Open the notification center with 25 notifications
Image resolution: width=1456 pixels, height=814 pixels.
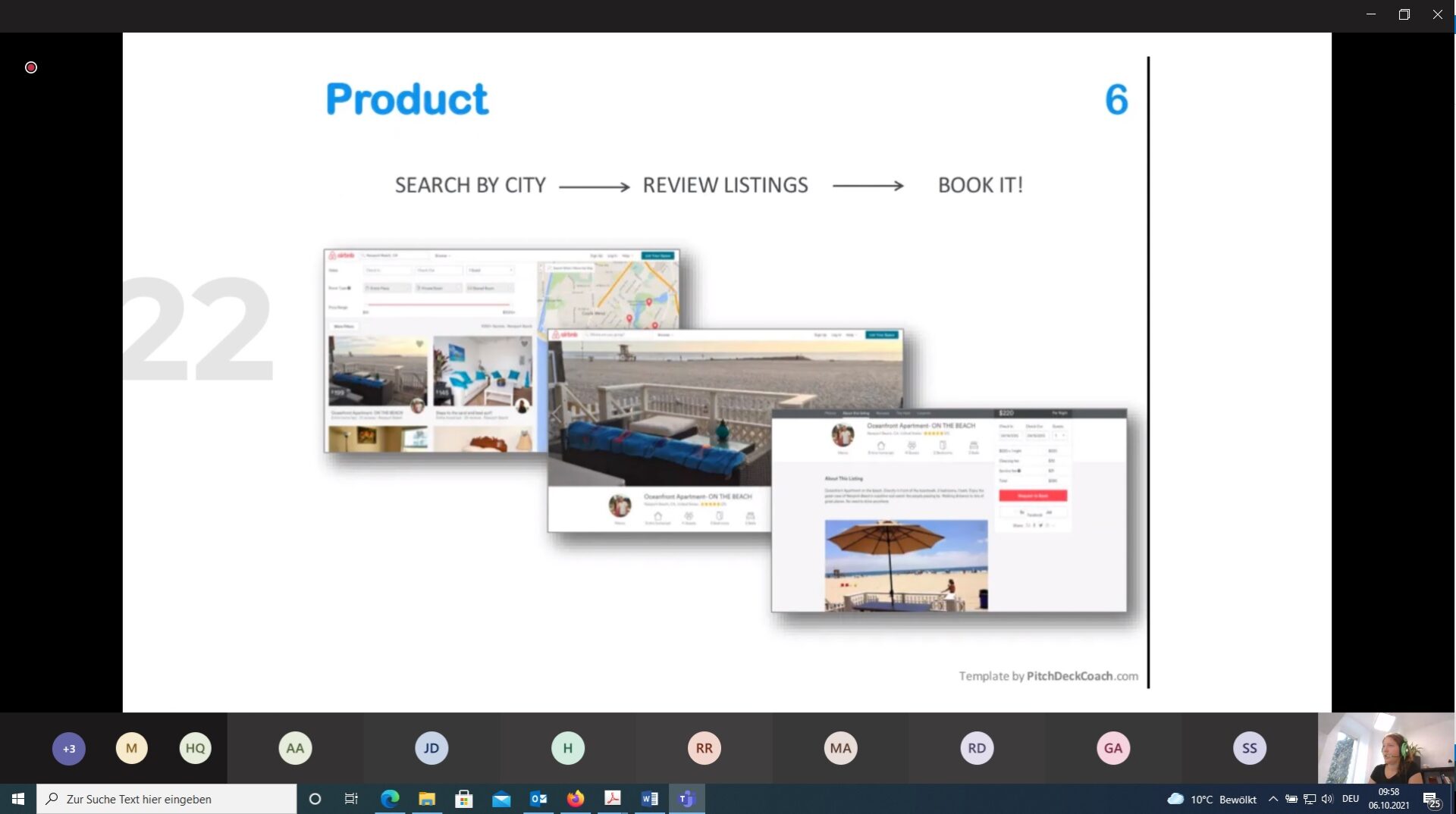[x=1431, y=800]
